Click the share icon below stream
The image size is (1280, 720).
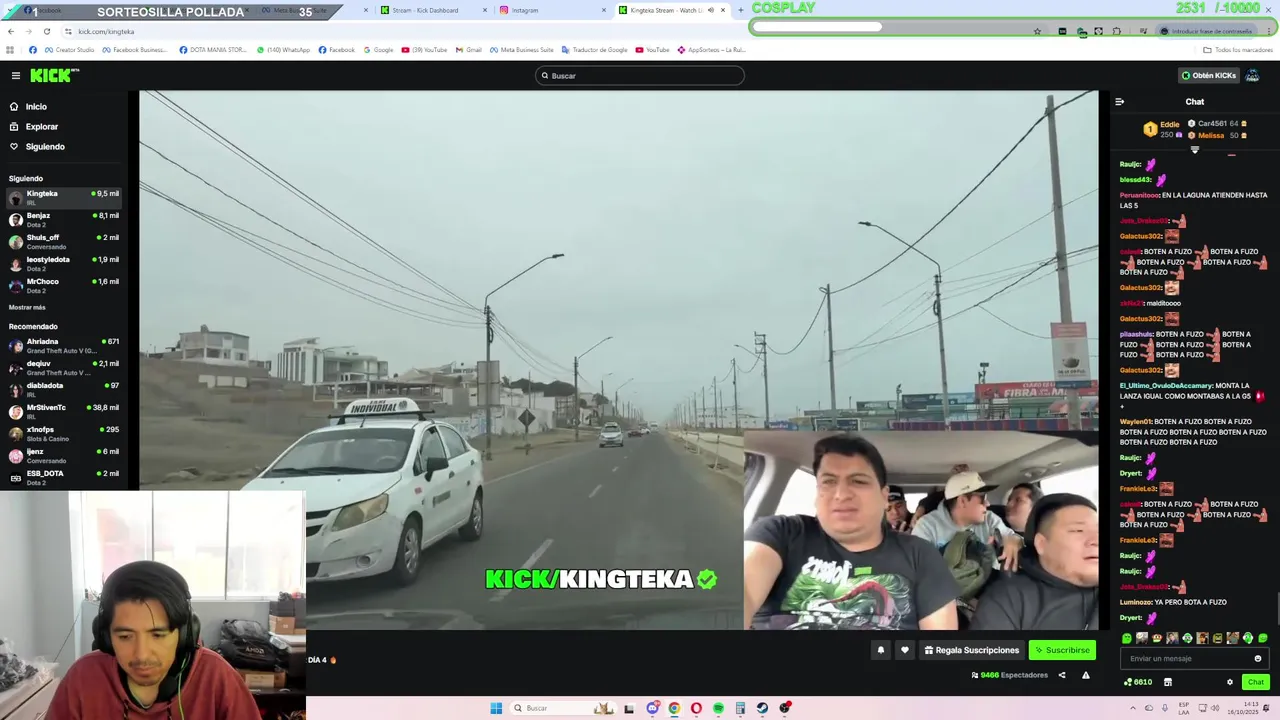1062,675
